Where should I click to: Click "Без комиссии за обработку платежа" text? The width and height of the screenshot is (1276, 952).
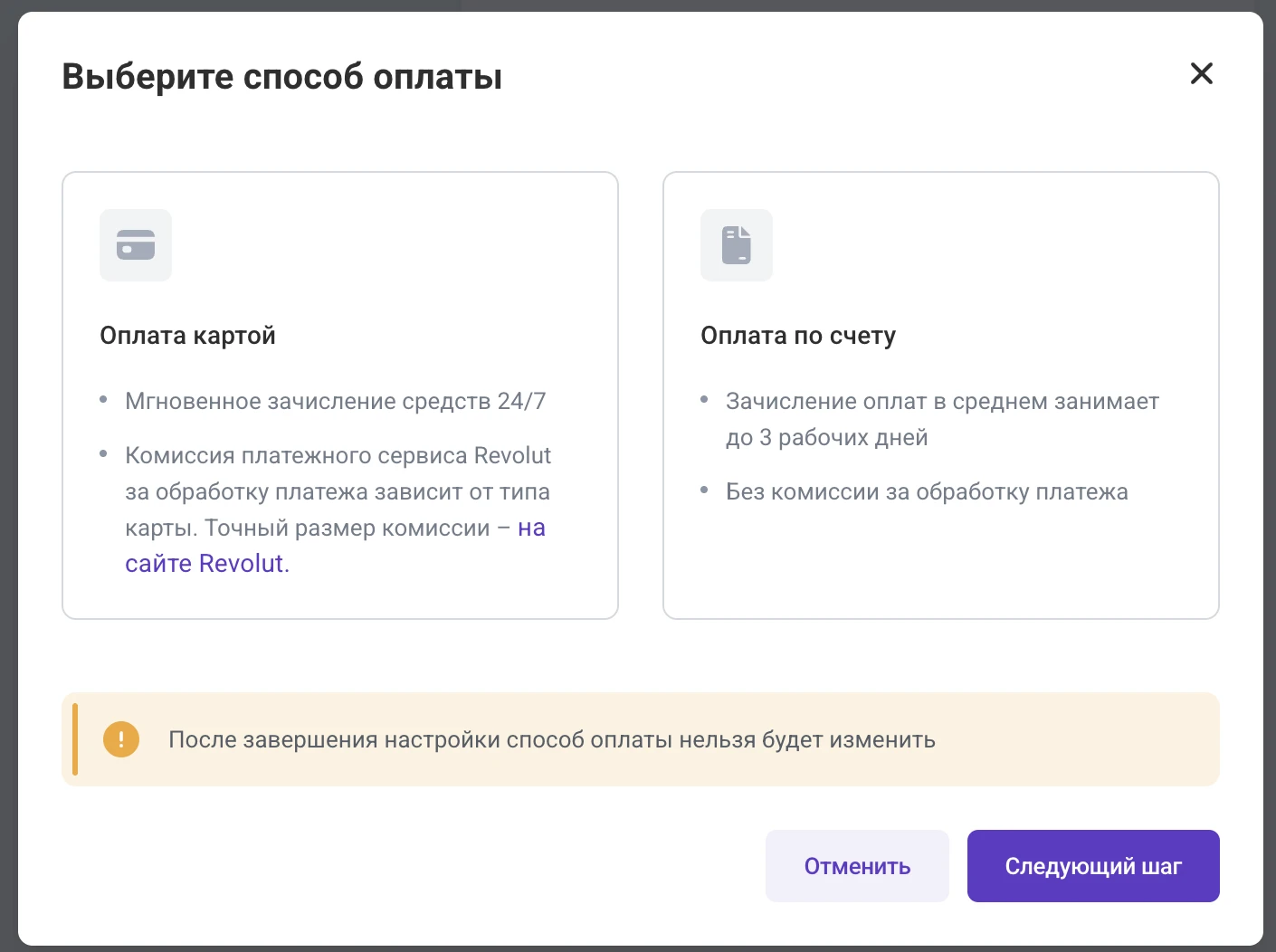pos(927,491)
